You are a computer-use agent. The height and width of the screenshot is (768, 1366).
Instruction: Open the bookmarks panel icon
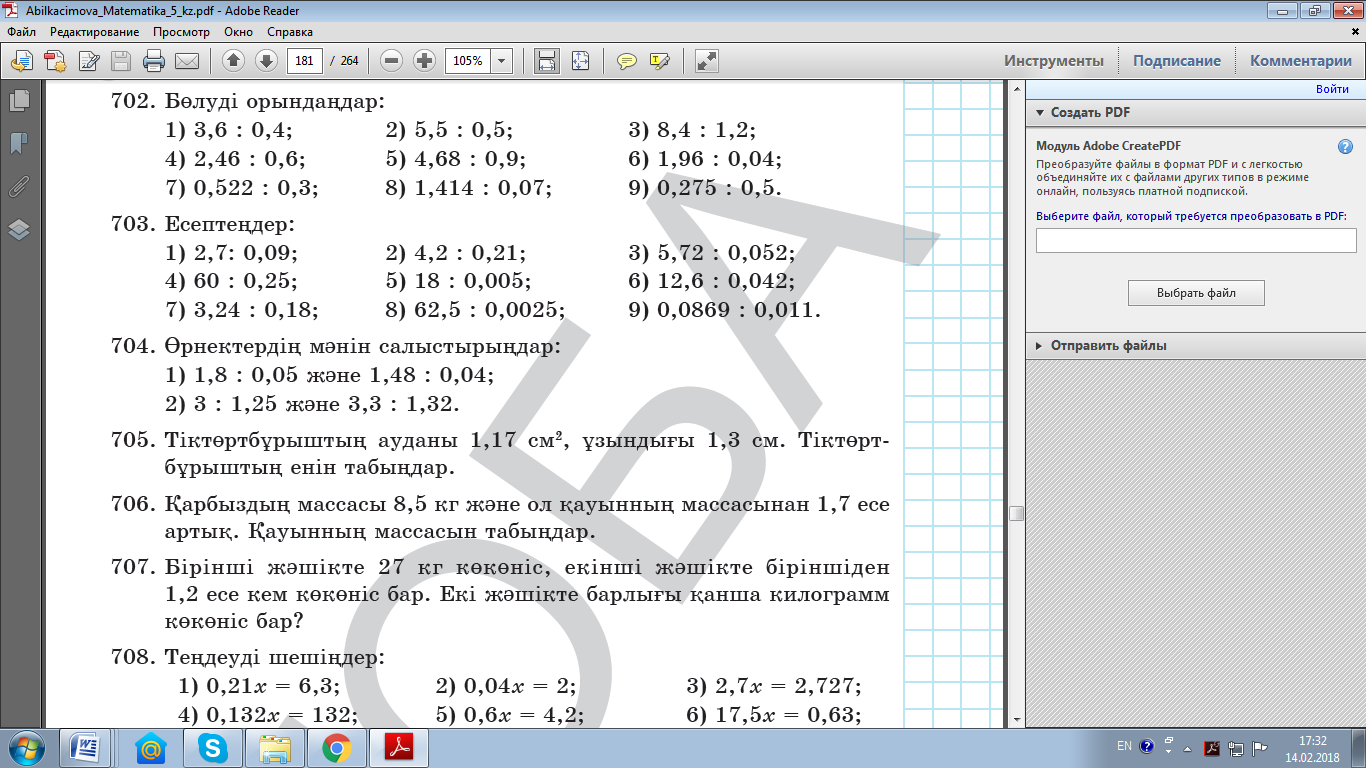[x=19, y=143]
